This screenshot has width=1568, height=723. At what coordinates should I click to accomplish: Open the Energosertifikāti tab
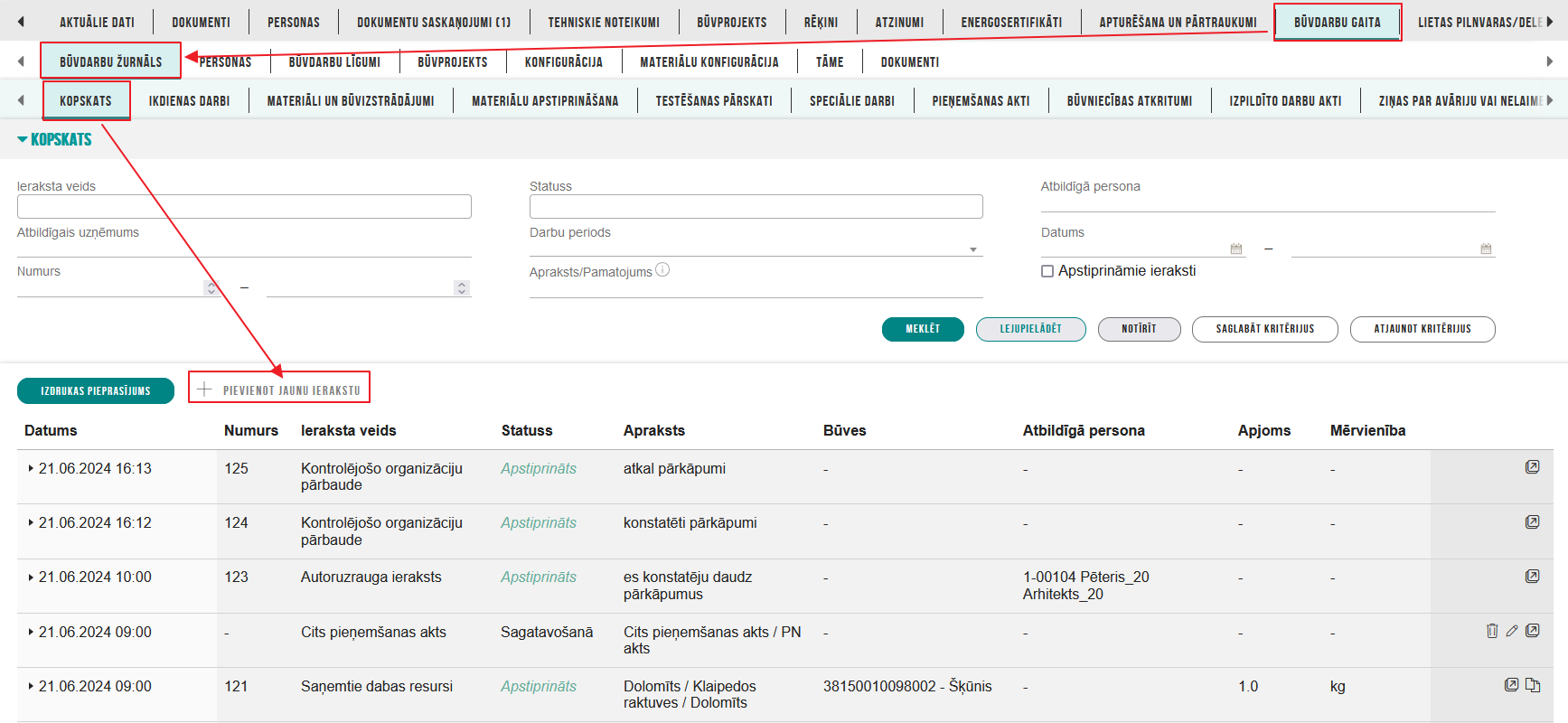(1011, 22)
